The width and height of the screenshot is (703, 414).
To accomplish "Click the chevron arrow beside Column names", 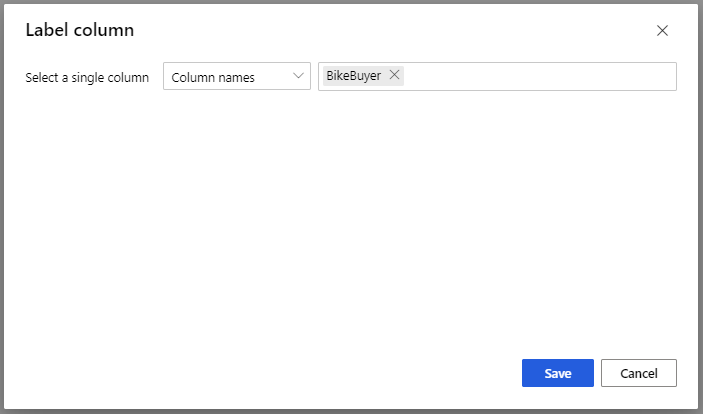I will [298, 76].
